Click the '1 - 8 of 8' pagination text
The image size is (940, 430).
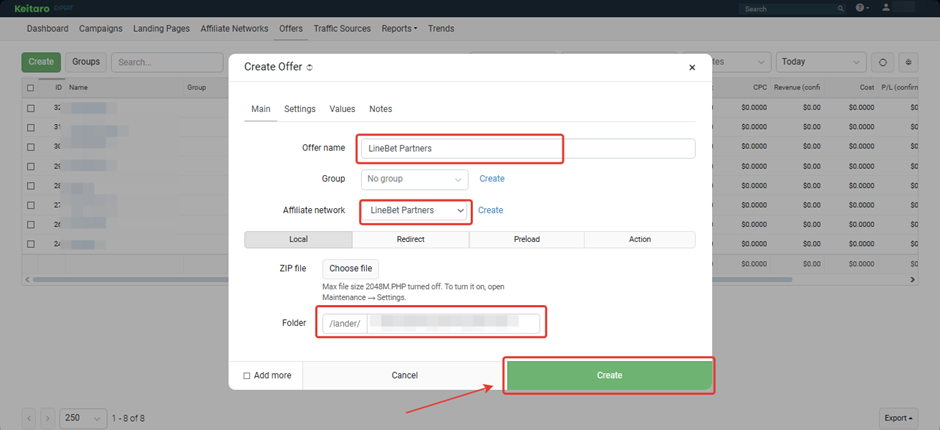[128, 418]
